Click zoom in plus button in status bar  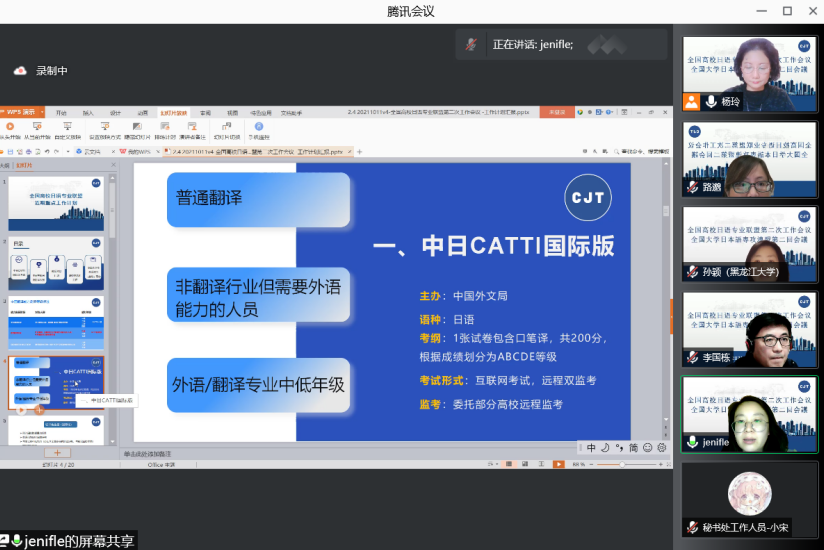(661, 464)
